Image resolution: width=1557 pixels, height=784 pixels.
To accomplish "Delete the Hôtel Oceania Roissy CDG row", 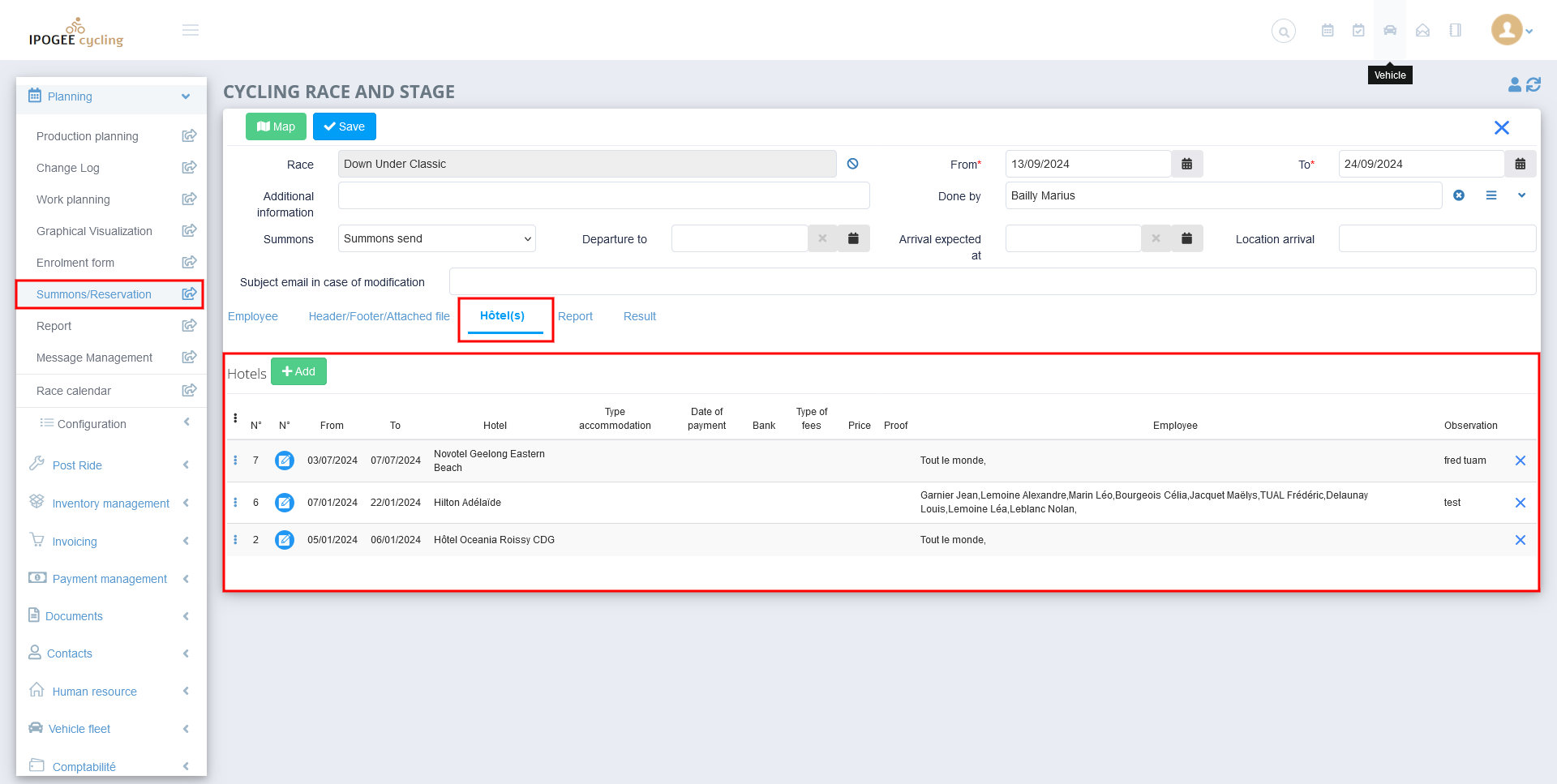I will pyautogui.click(x=1521, y=540).
